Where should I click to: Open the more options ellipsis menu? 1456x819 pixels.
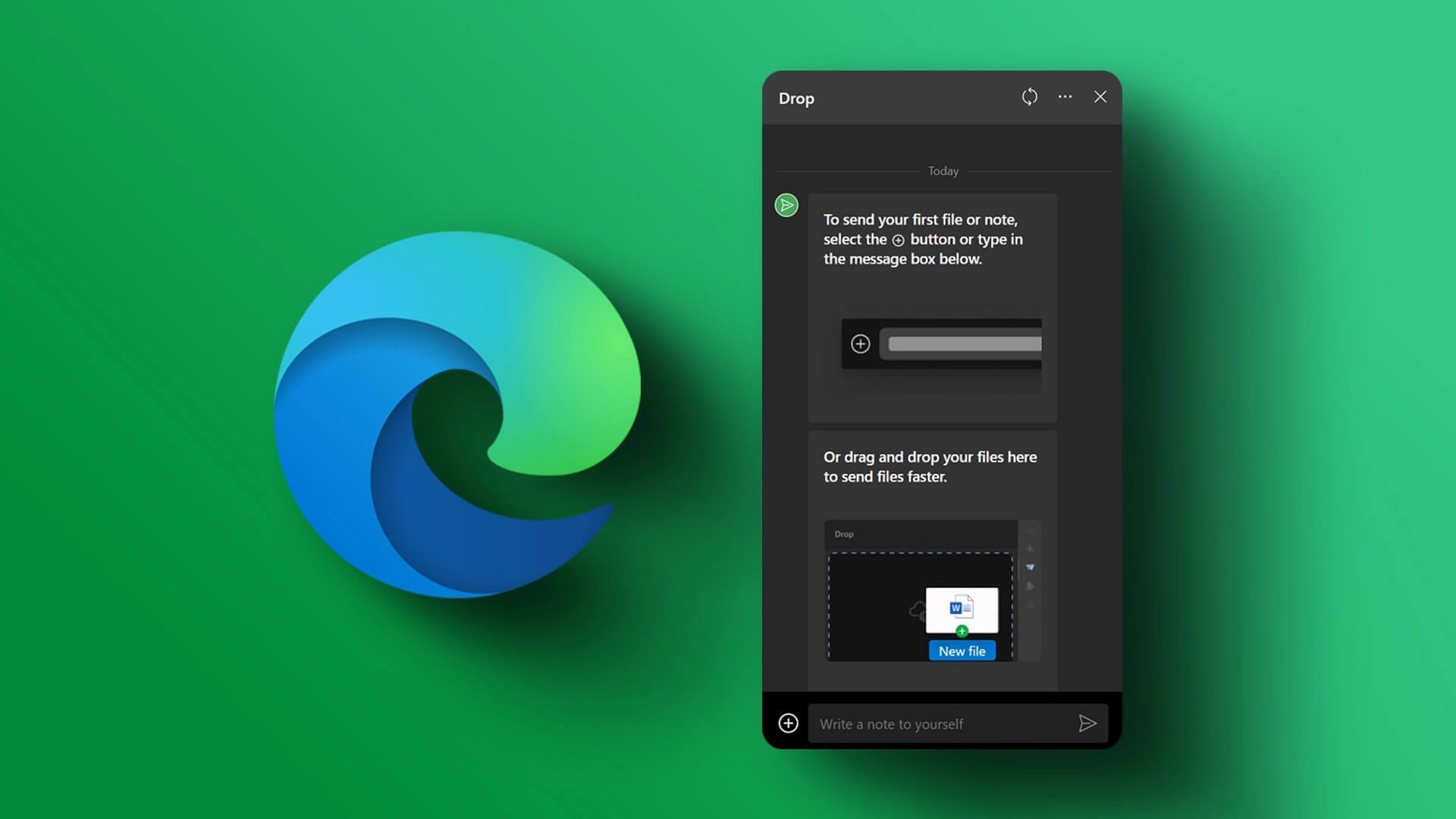coord(1065,97)
